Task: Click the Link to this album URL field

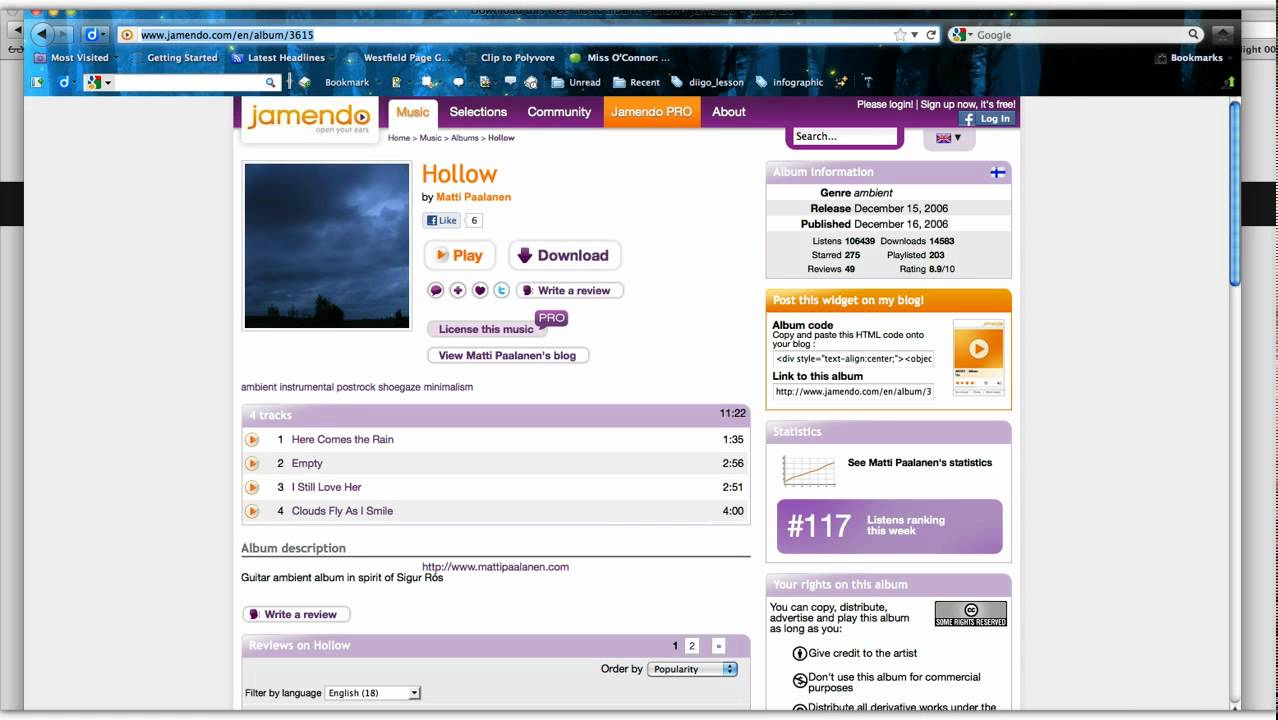Action: coord(853,392)
